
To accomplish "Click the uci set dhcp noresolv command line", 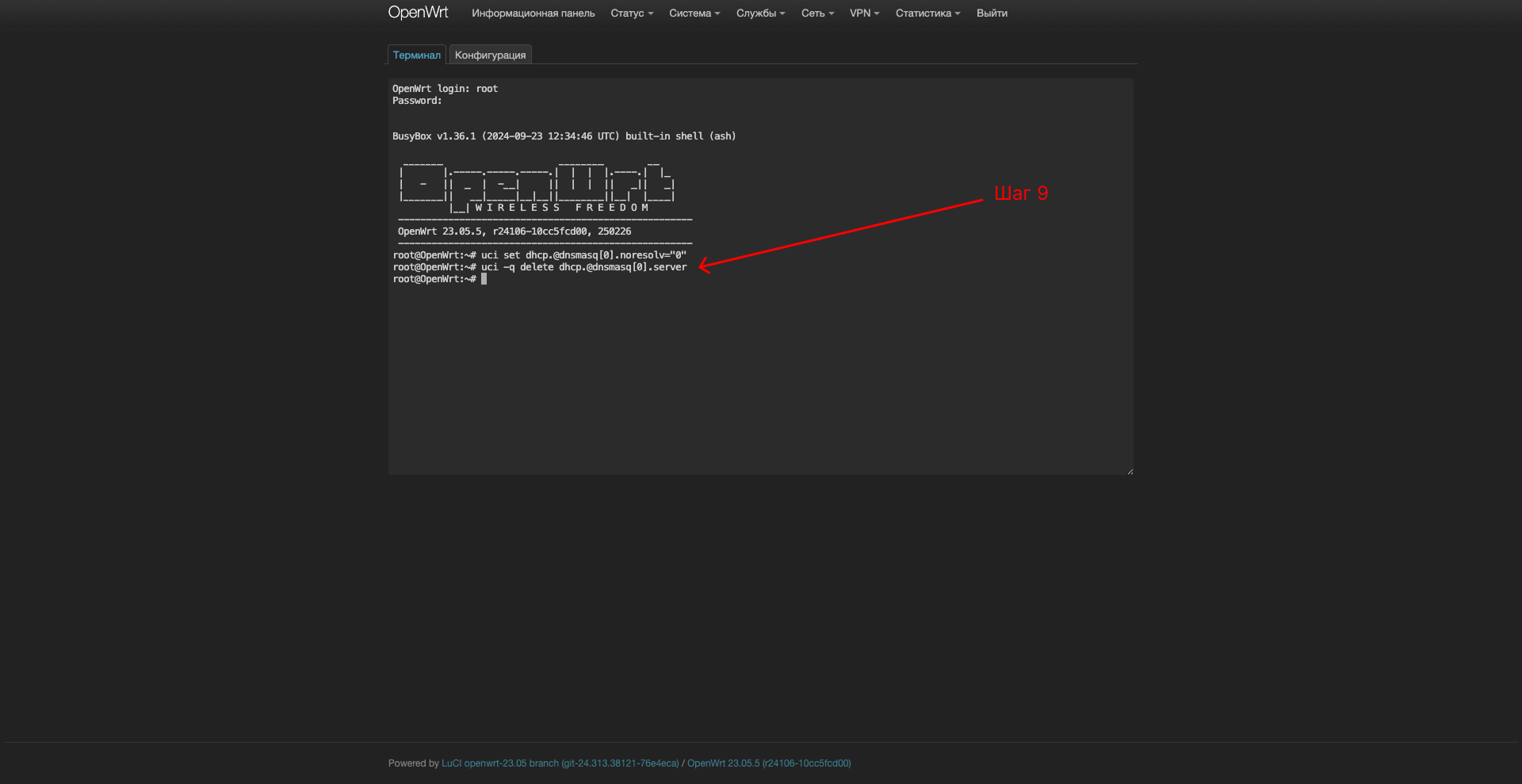I will click(x=540, y=255).
